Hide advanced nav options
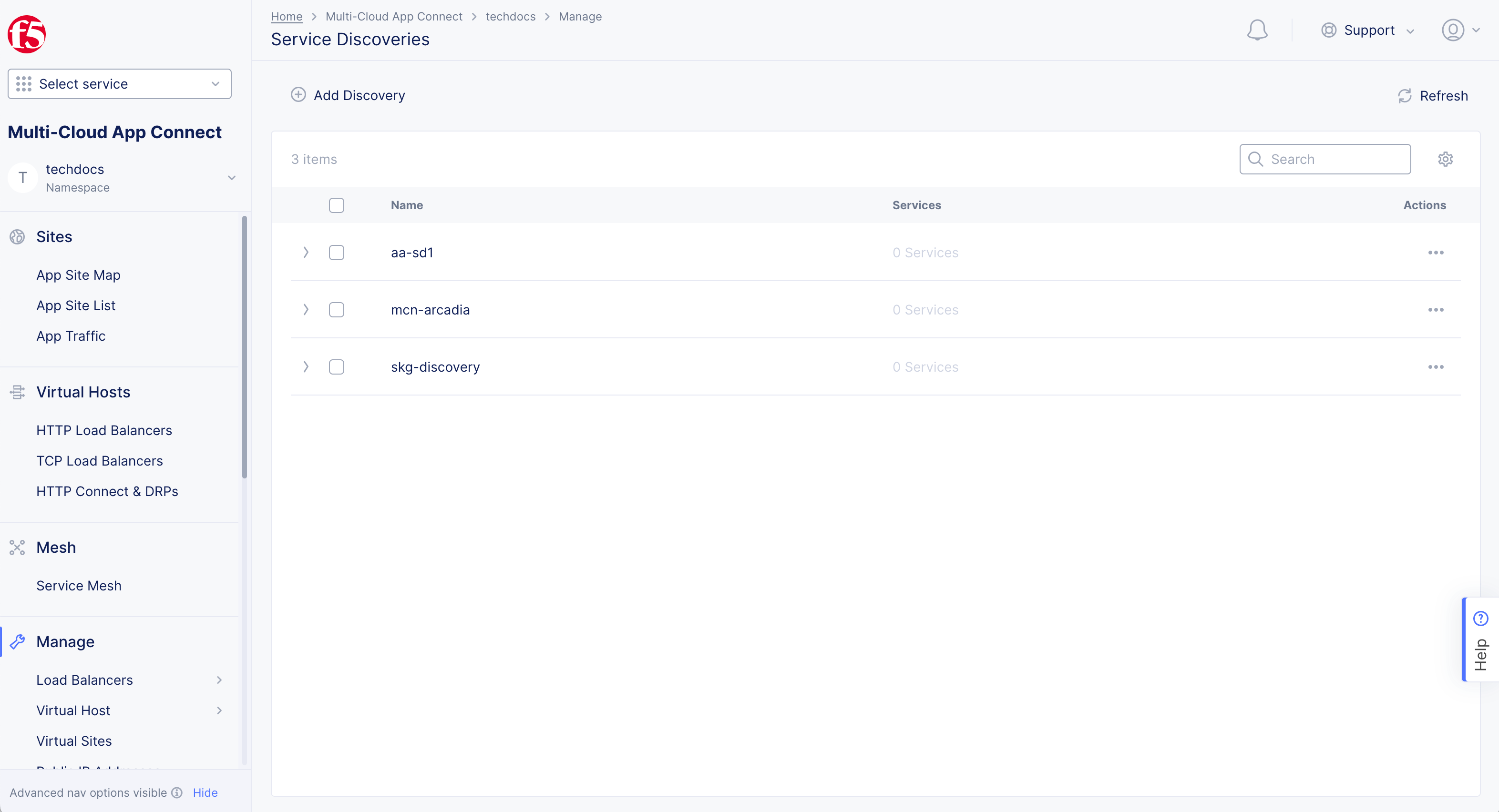This screenshot has height=812, width=1499. tap(205, 792)
